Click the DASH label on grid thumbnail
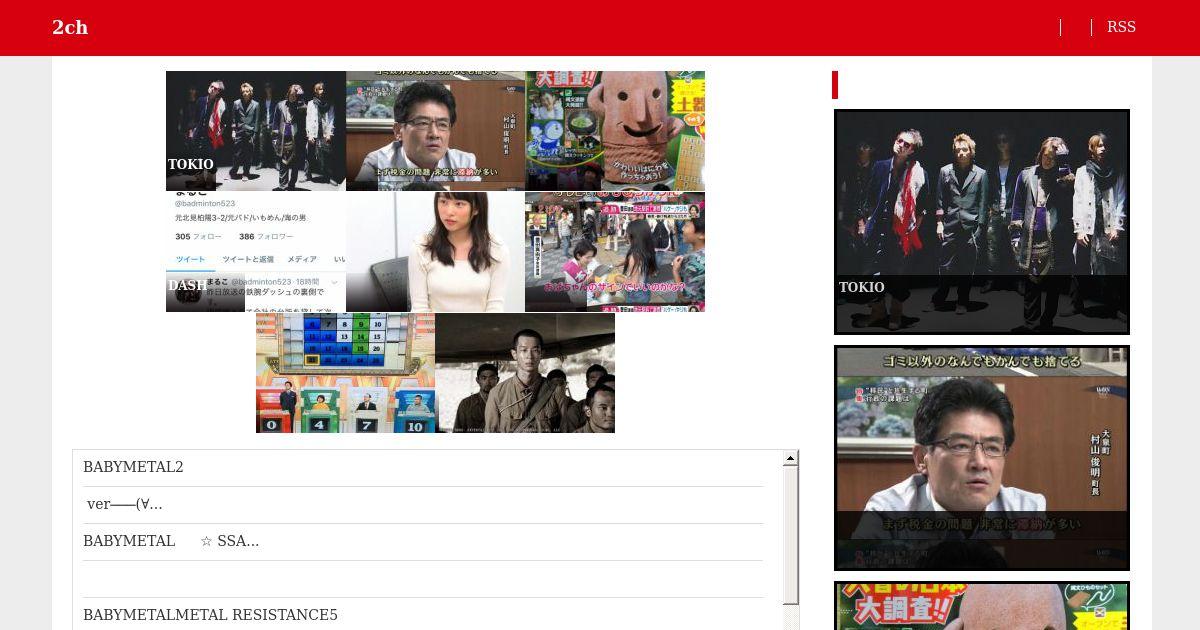Viewport: 1200px width, 630px height. pyautogui.click(x=187, y=285)
